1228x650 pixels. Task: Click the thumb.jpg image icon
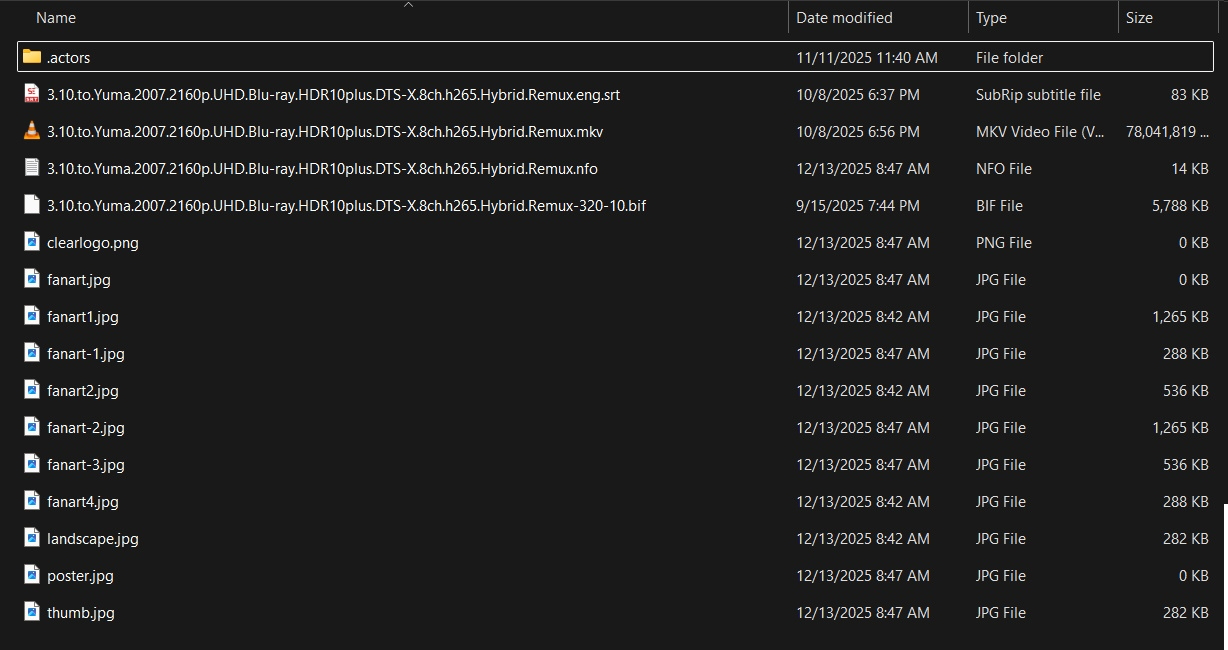point(32,612)
